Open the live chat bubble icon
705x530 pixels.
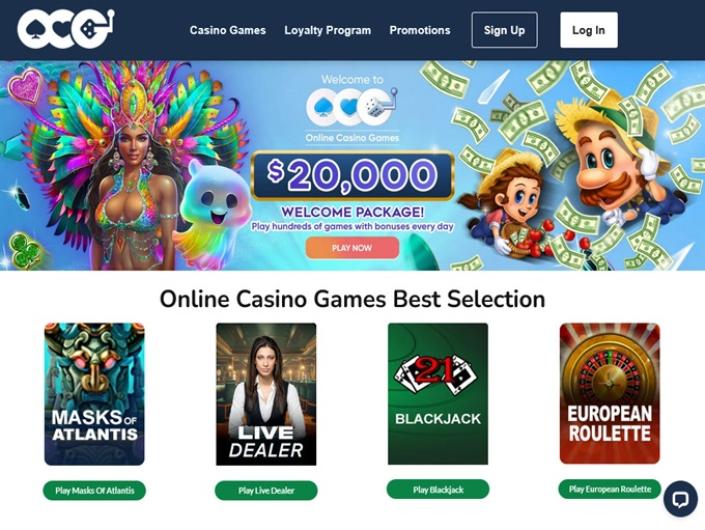[x=680, y=499]
